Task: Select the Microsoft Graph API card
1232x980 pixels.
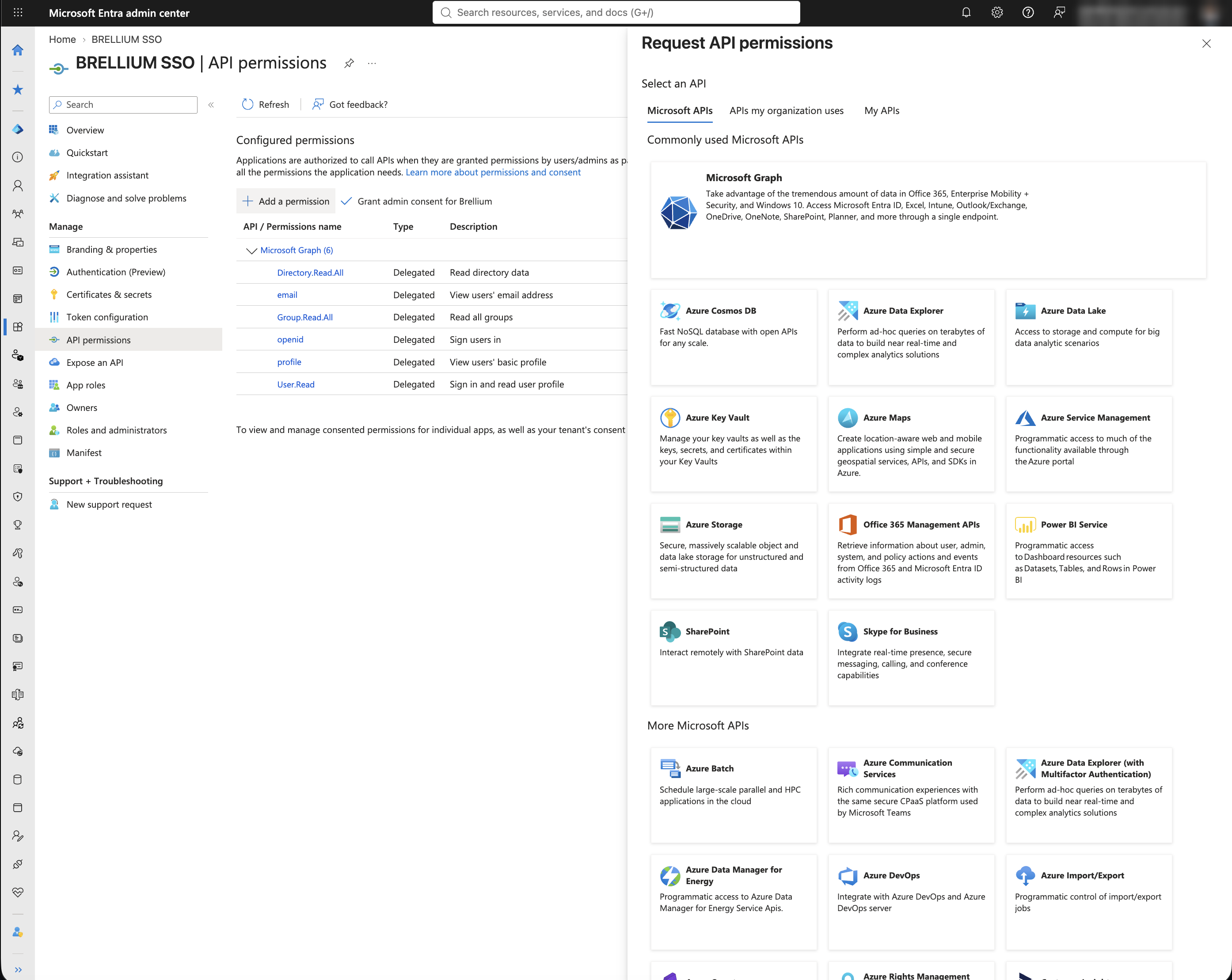Action: coord(928,220)
